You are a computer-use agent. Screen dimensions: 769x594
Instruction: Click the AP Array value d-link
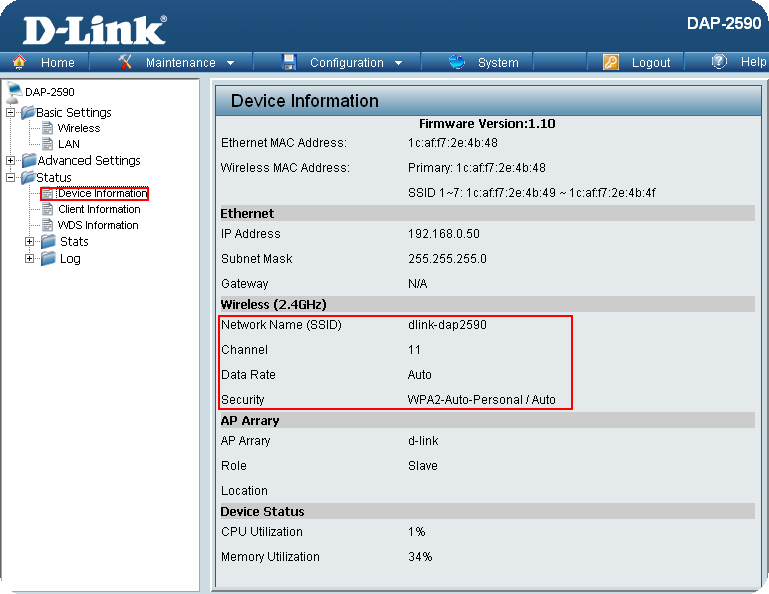click(423, 440)
